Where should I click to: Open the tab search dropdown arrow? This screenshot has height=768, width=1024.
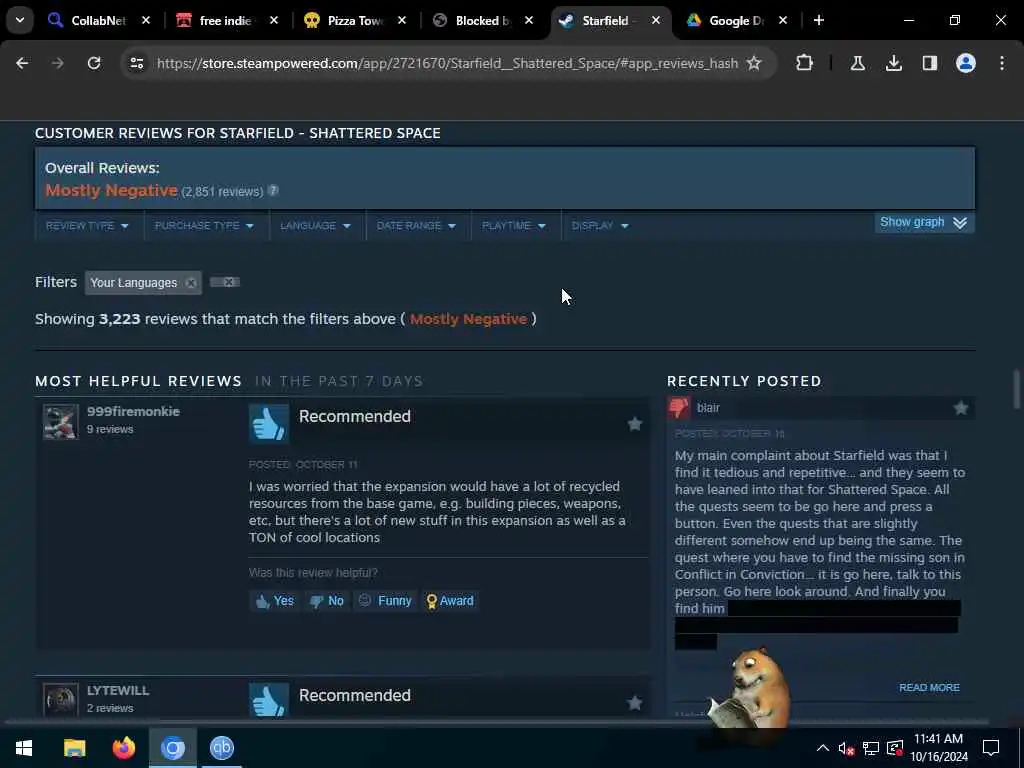click(20, 20)
